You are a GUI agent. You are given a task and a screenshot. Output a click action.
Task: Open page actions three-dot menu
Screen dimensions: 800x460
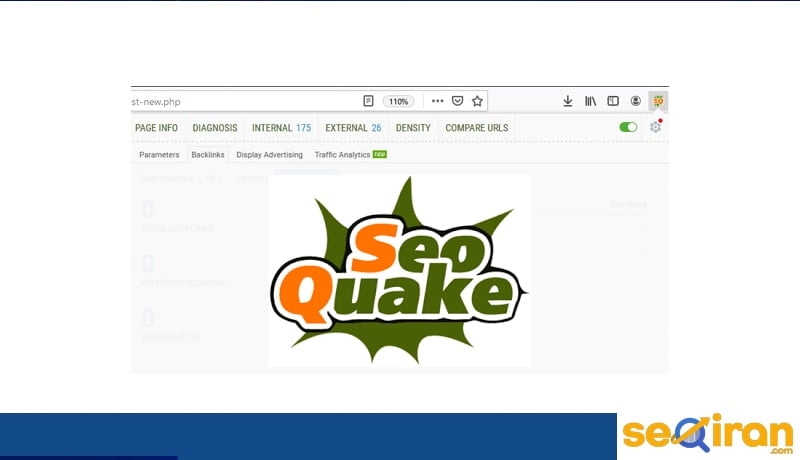pos(437,101)
